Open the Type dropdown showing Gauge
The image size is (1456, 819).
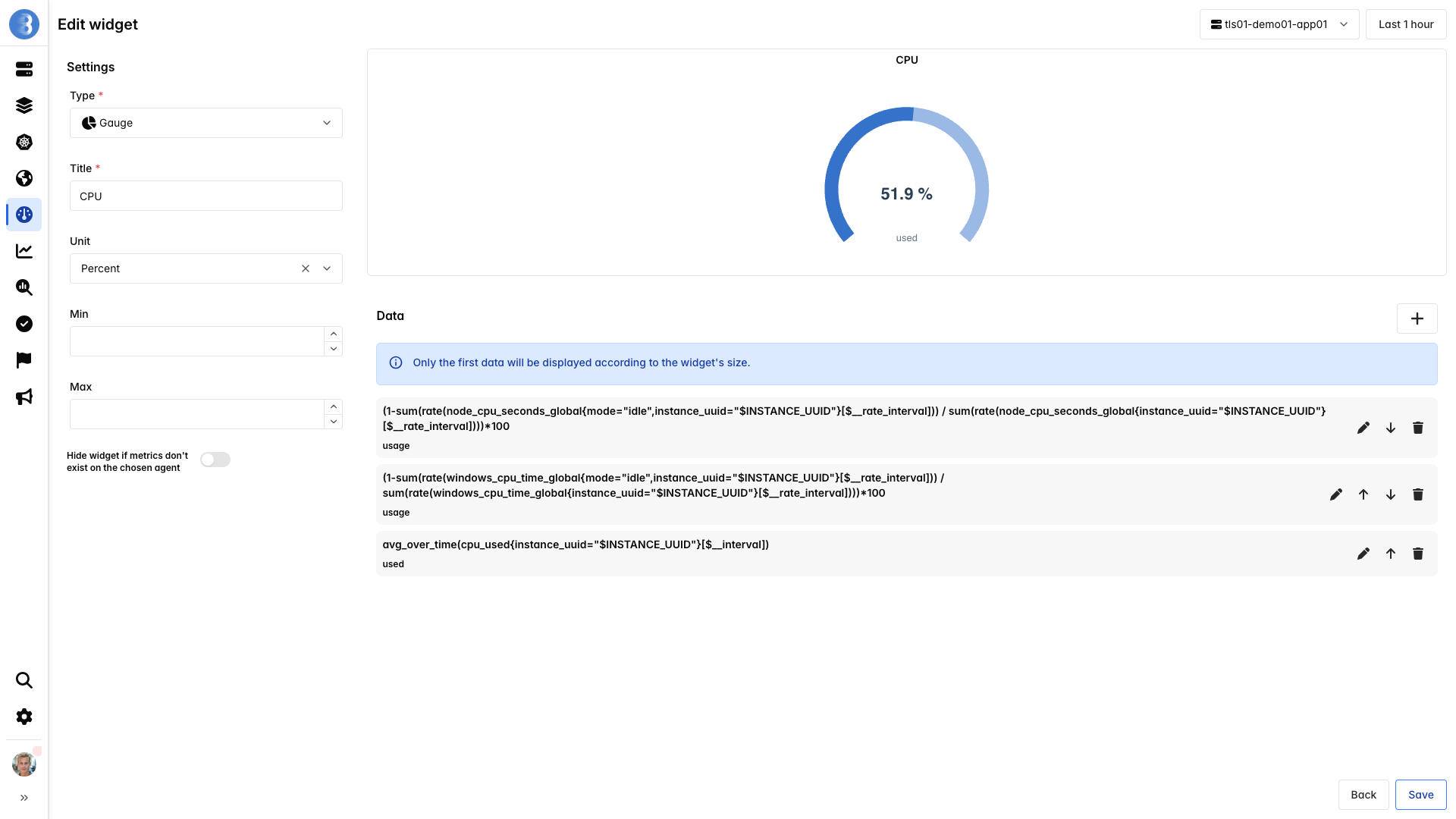pyautogui.click(x=206, y=123)
